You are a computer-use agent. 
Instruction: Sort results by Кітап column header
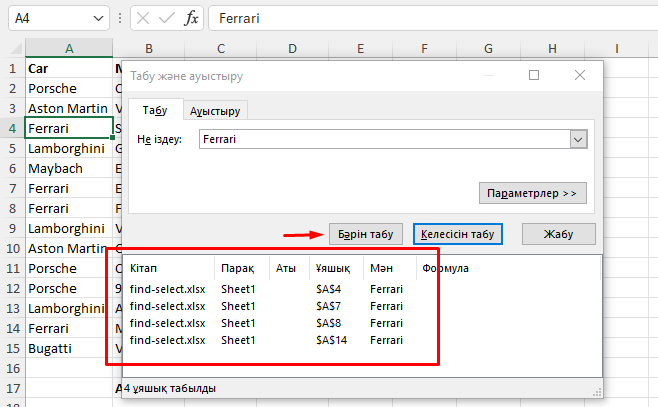click(169, 268)
